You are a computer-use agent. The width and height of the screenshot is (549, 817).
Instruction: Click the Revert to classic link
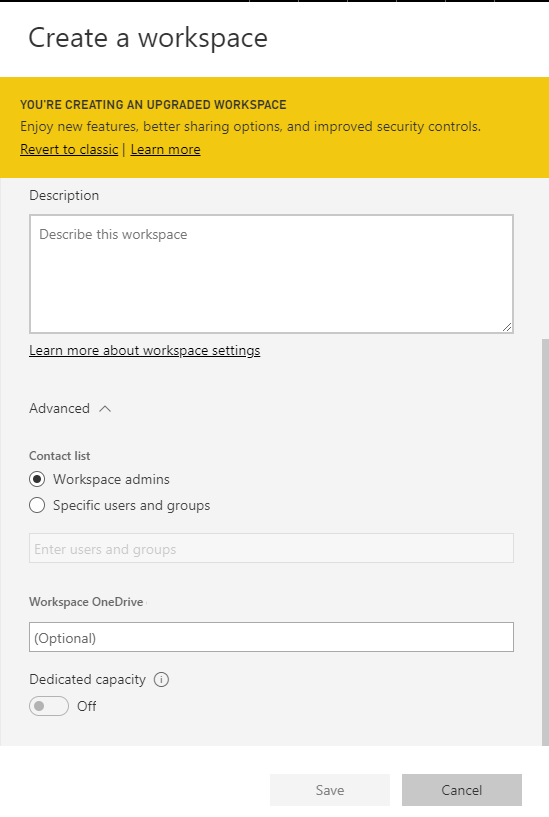(x=69, y=150)
